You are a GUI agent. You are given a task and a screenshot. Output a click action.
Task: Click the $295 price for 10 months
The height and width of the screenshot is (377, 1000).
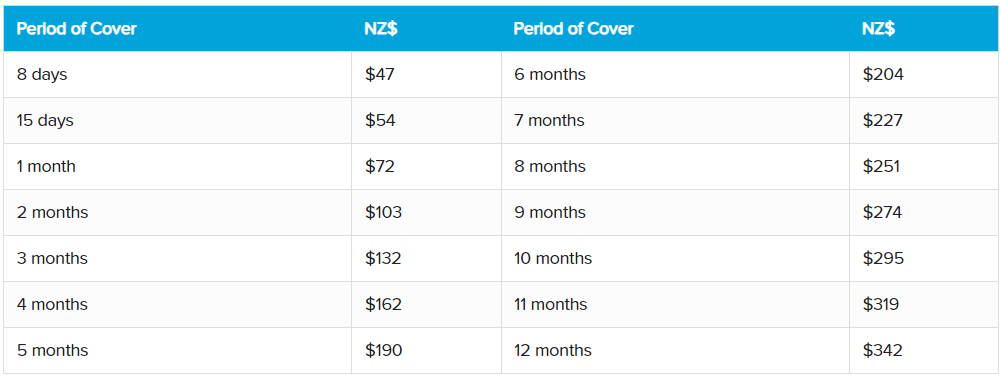[883, 258]
